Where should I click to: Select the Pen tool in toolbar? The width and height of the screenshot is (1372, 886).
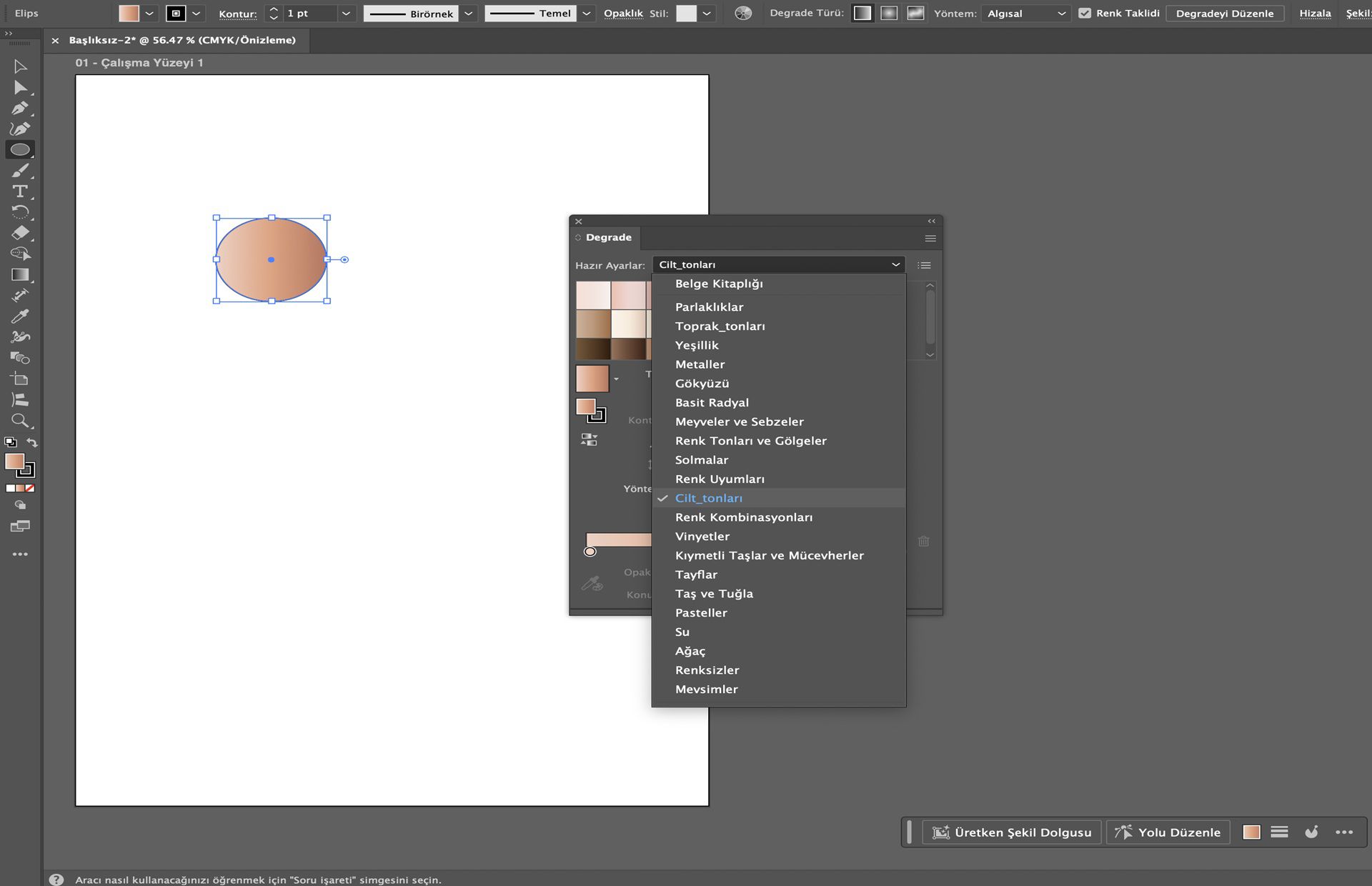click(19, 109)
